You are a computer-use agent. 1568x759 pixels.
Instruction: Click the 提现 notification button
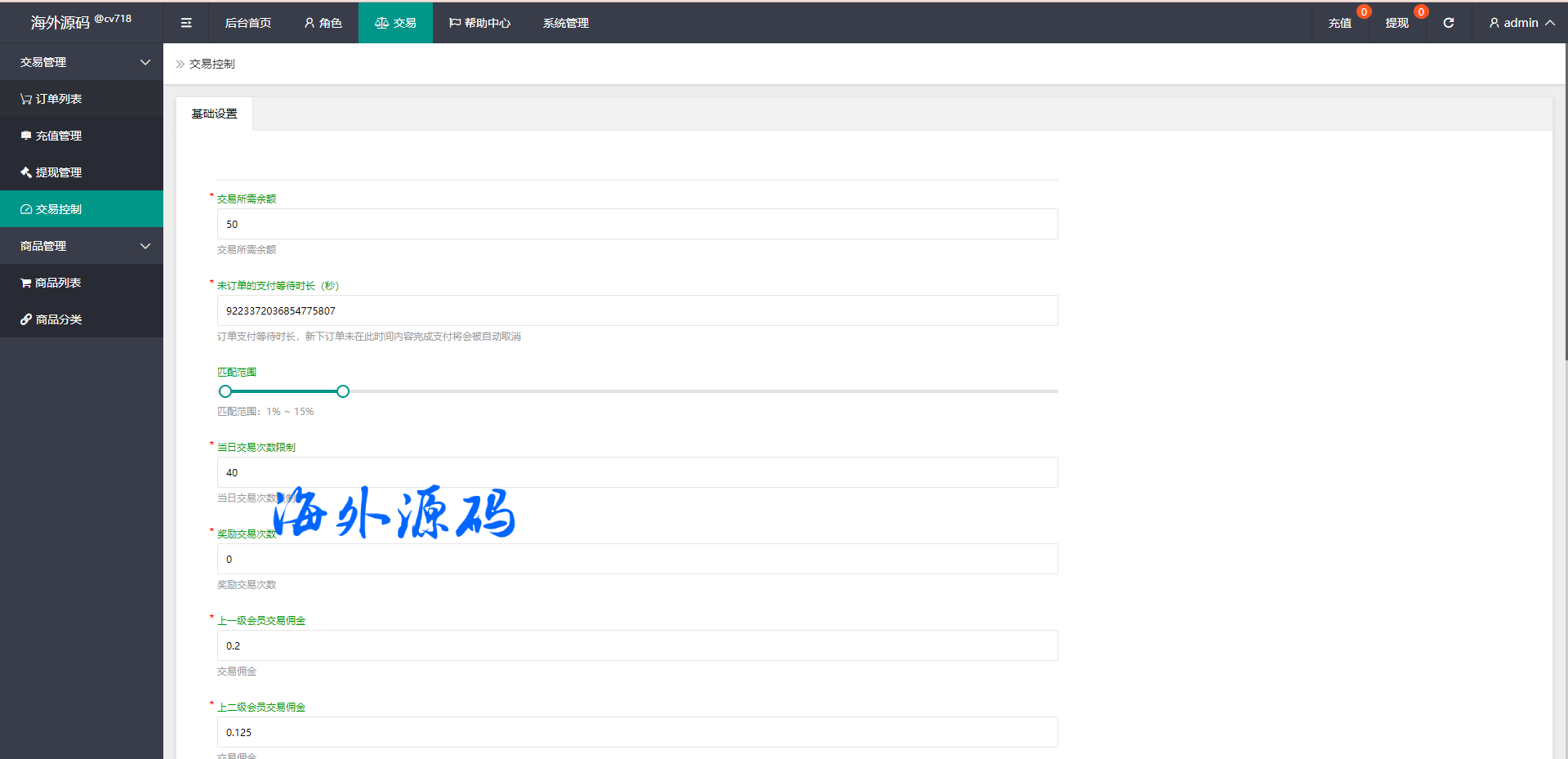click(1396, 23)
